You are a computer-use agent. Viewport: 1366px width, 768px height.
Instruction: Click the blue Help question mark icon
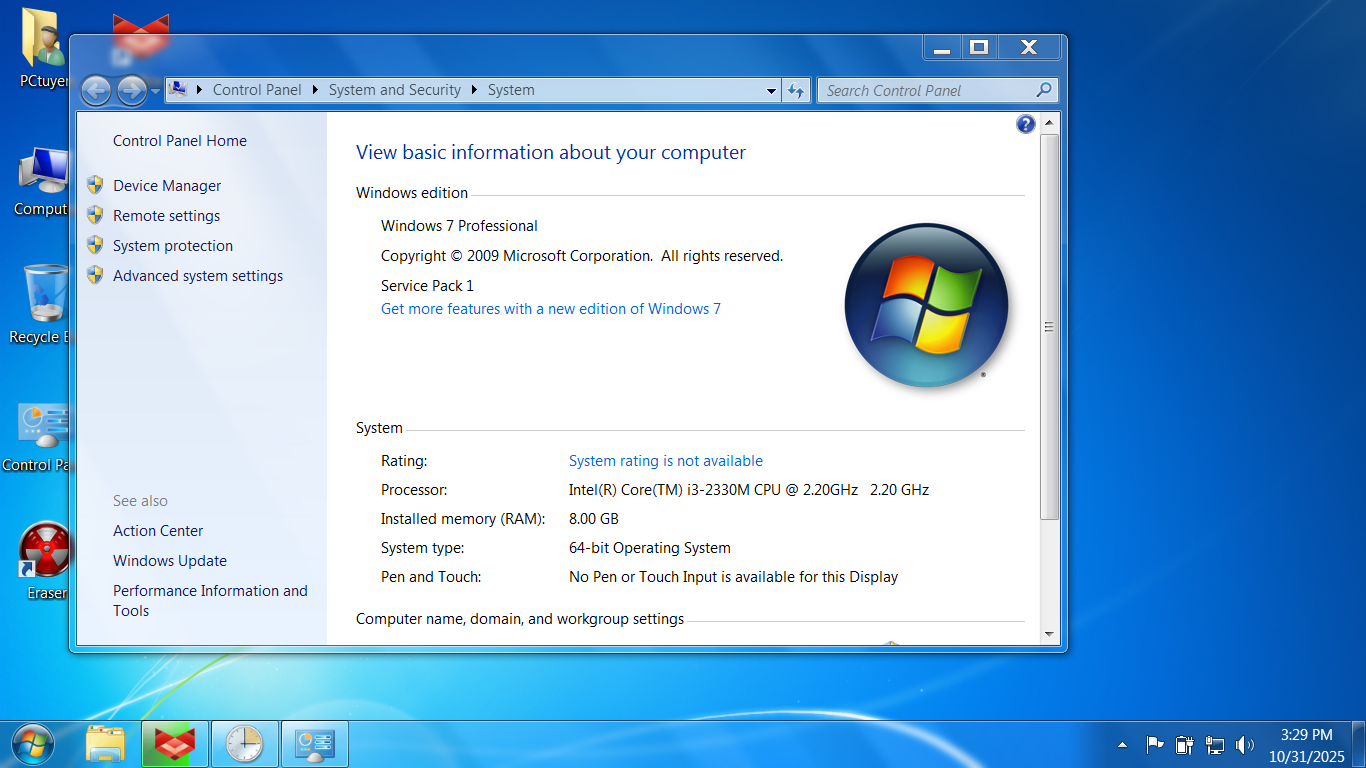point(1025,124)
